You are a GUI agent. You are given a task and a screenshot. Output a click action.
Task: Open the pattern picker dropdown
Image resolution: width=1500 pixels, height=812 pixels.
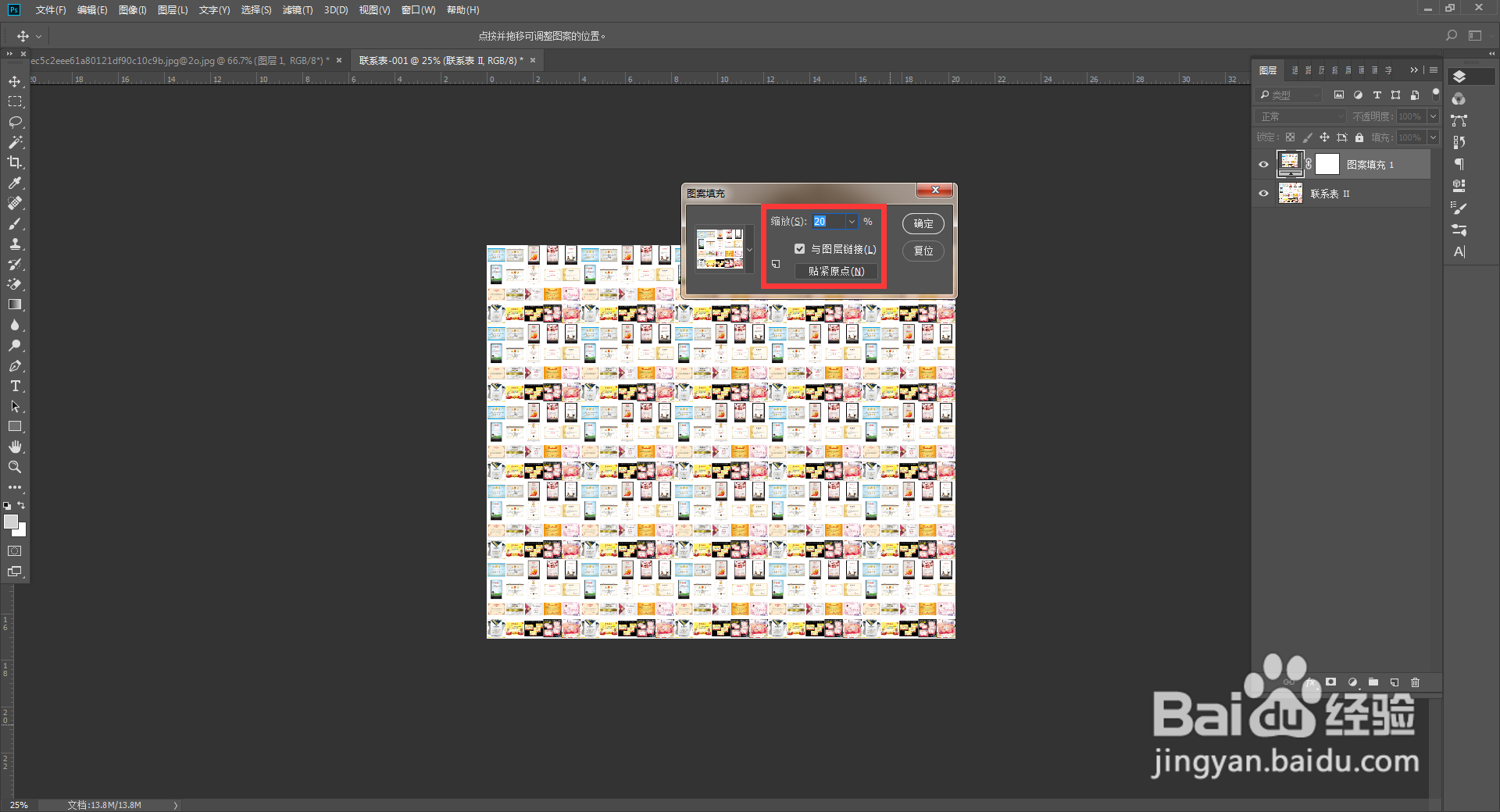click(749, 250)
